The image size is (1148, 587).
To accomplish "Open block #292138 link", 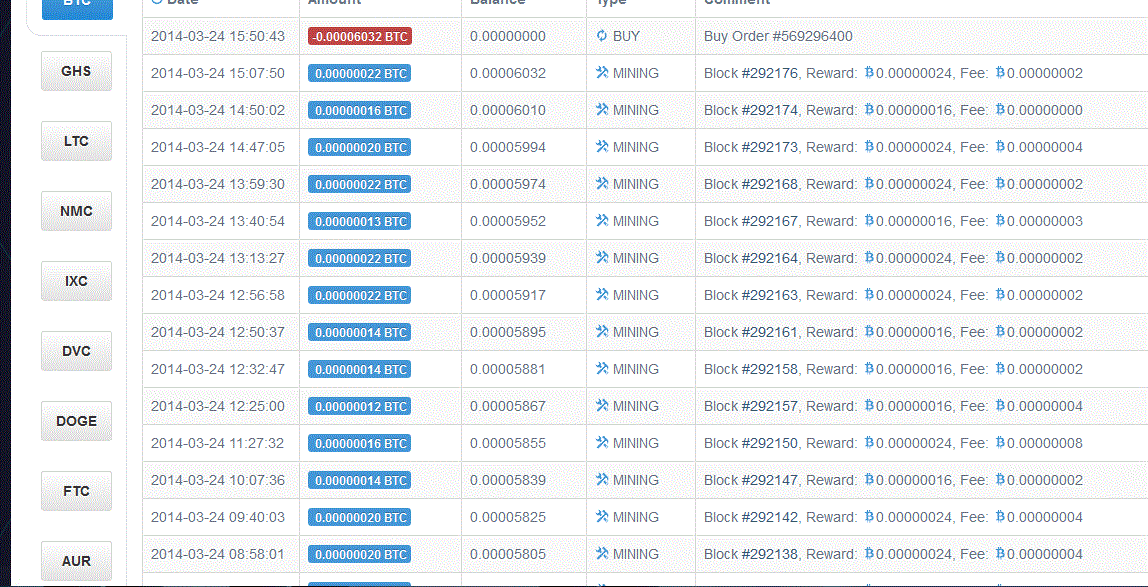I will (x=769, y=554).
